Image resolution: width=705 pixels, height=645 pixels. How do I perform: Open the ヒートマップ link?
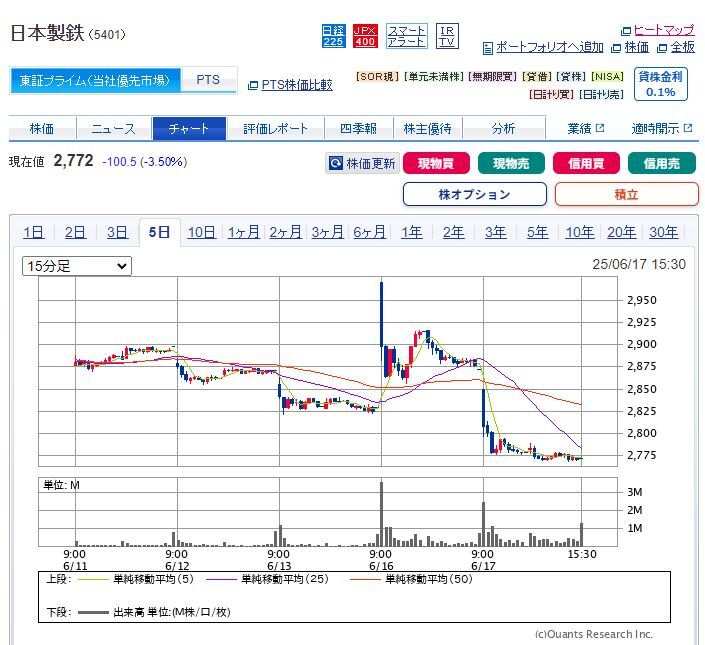pyautogui.click(x=664, y=30)
